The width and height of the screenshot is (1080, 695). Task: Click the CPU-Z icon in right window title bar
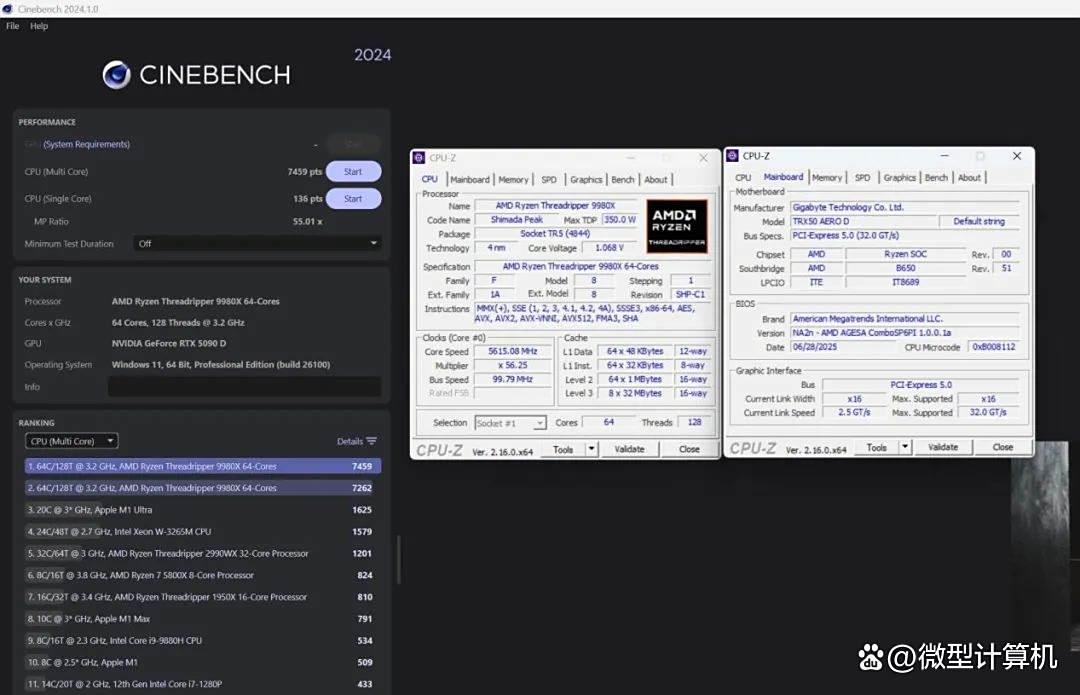click(732, 156)
